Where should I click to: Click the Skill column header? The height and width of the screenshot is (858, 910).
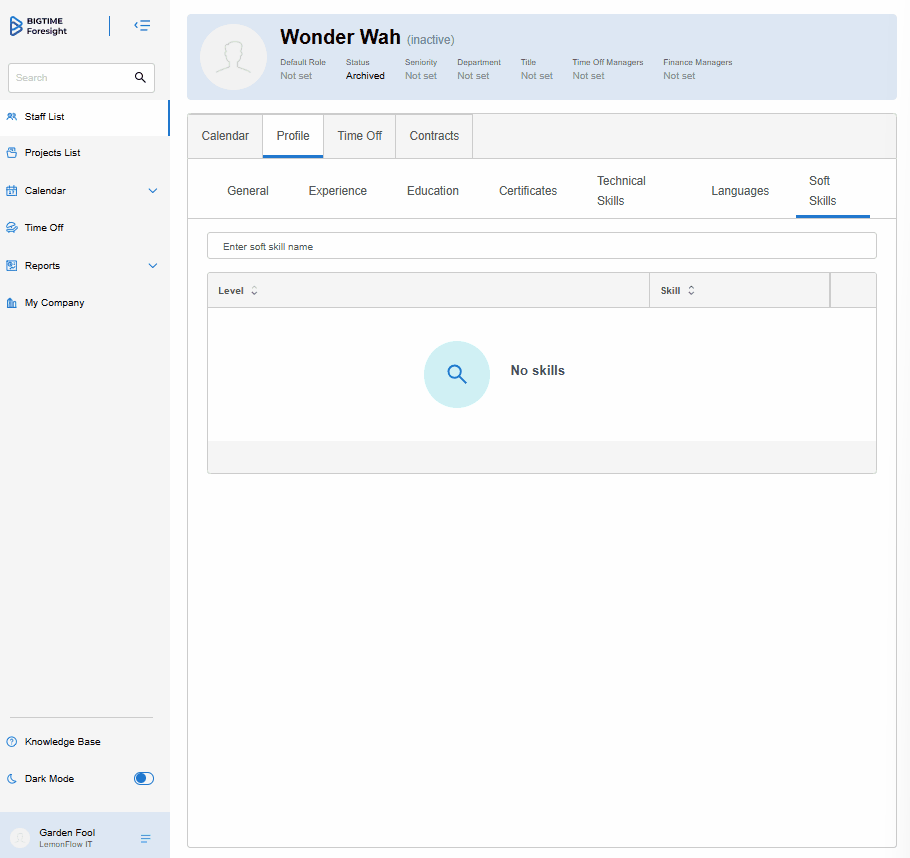coord(740,290)
